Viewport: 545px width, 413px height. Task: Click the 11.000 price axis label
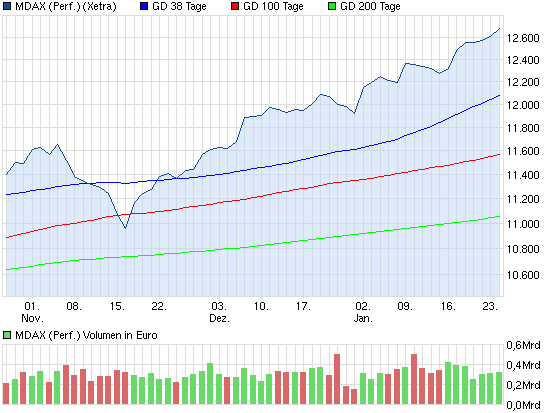(x=523, y=224)
